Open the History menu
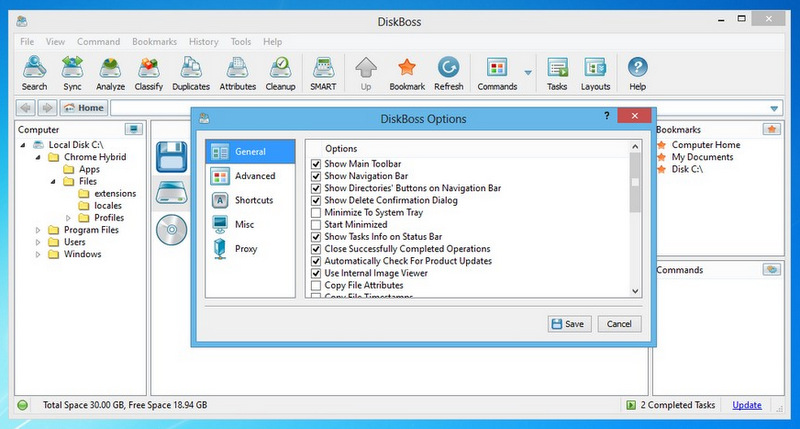Image resolution: width=800 pixels, height=429 pixels. coord(204,42)
